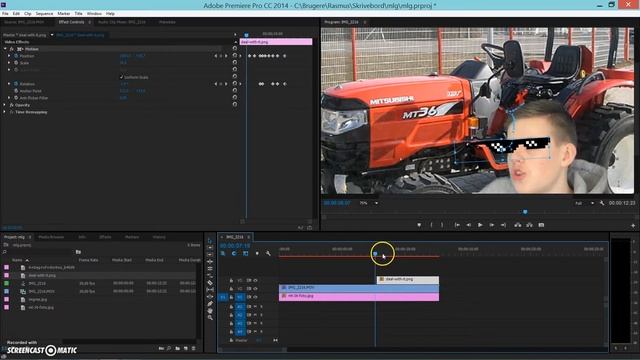Reset the Position parameter
Viewport: 640px width, 360px height.
tap(235, 56)
